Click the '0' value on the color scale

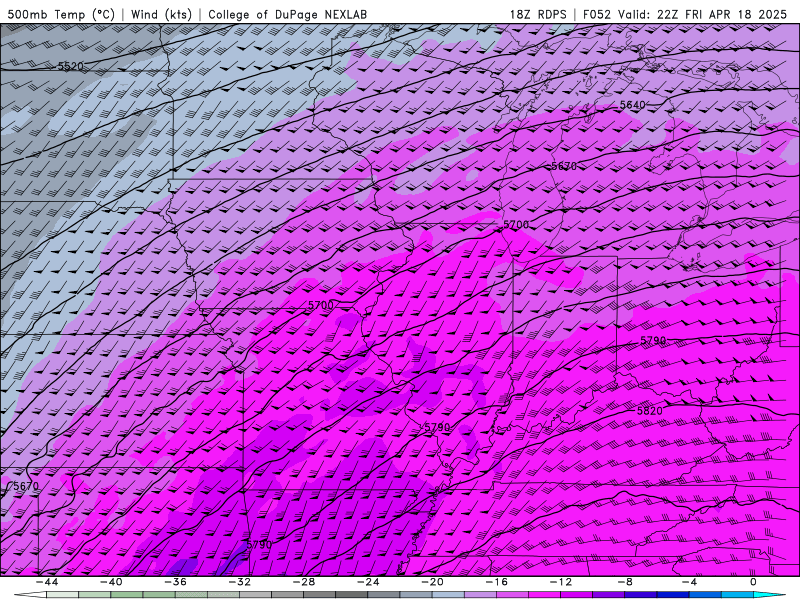[x=753, y=582]
